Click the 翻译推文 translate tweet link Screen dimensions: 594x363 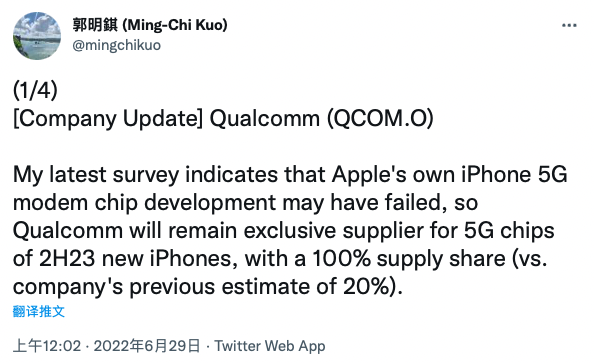[39, 311]
